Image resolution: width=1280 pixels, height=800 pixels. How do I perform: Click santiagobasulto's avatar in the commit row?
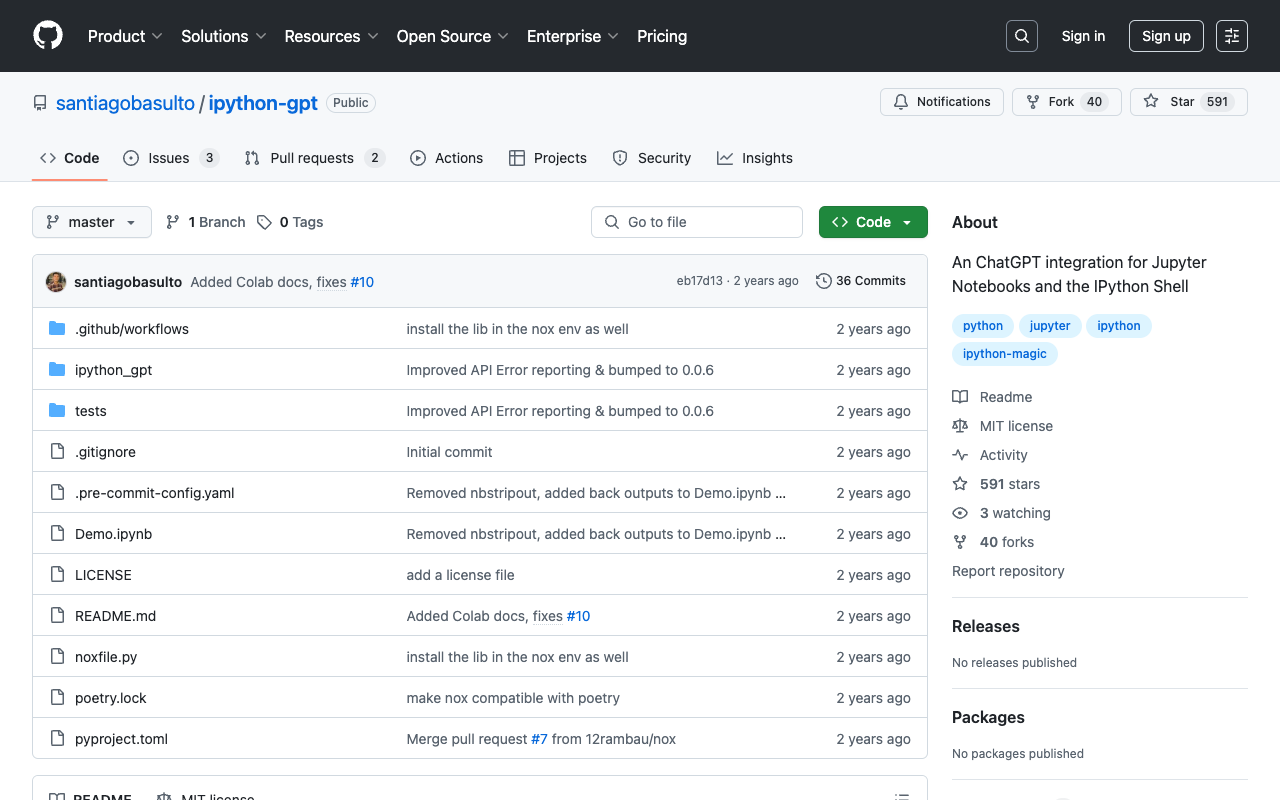click(56, 282)
